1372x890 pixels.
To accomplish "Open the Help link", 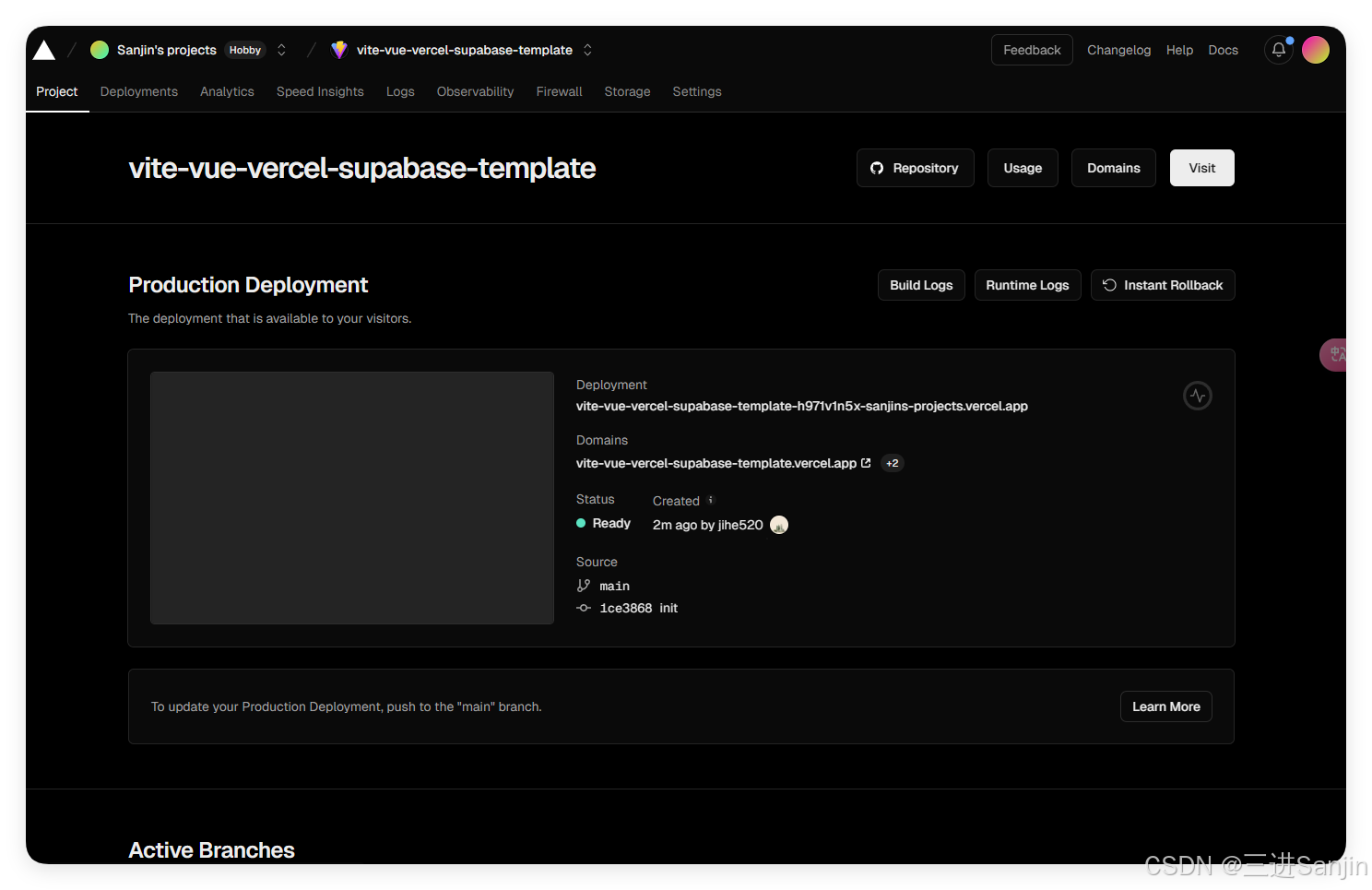I will (1179, 50).
